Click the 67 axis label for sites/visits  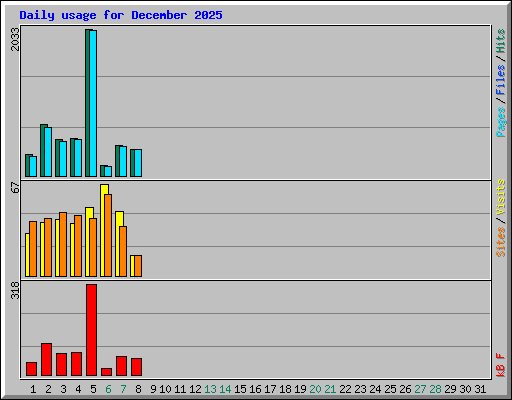(x=15, y=188)
